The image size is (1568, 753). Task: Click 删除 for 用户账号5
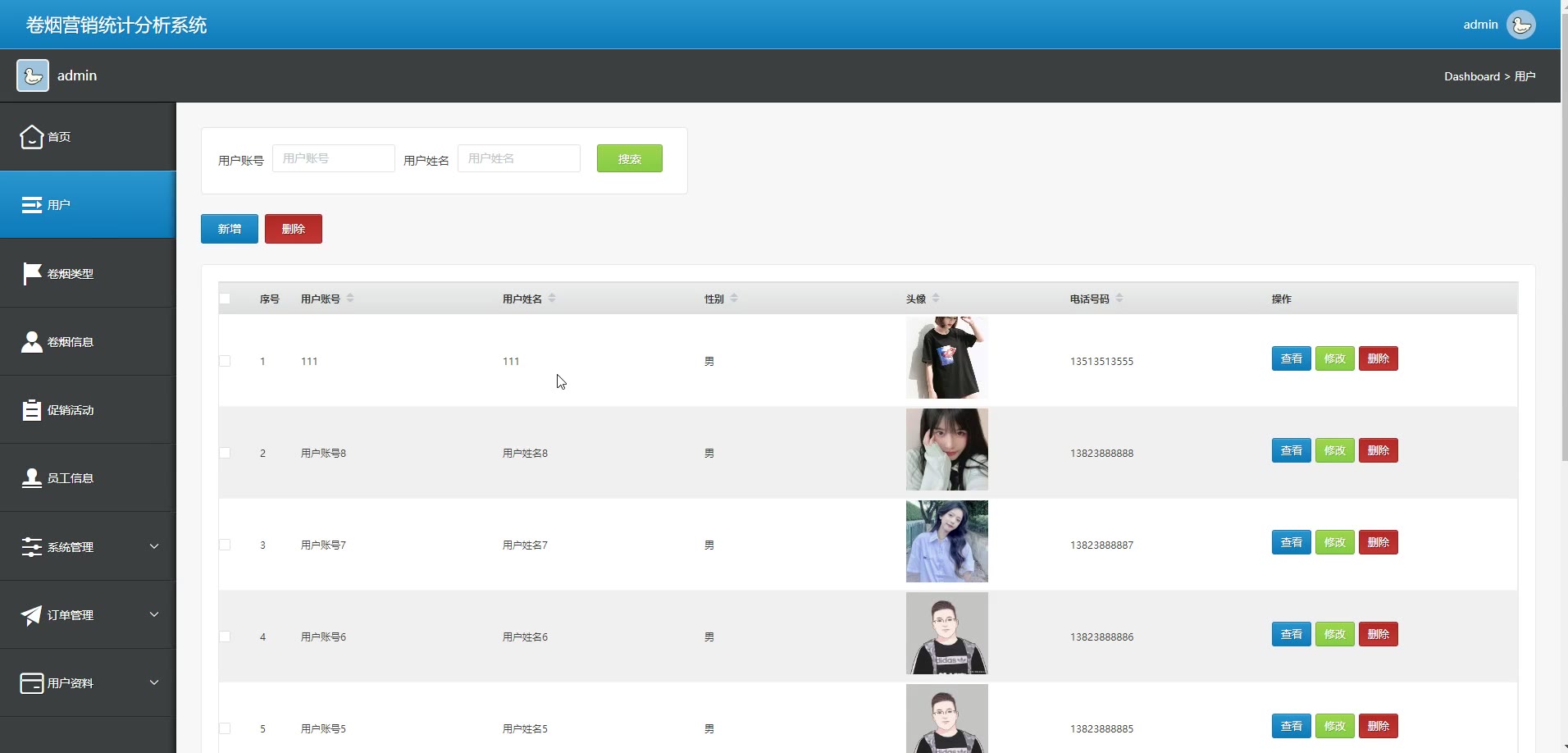tap(1379, 726)
